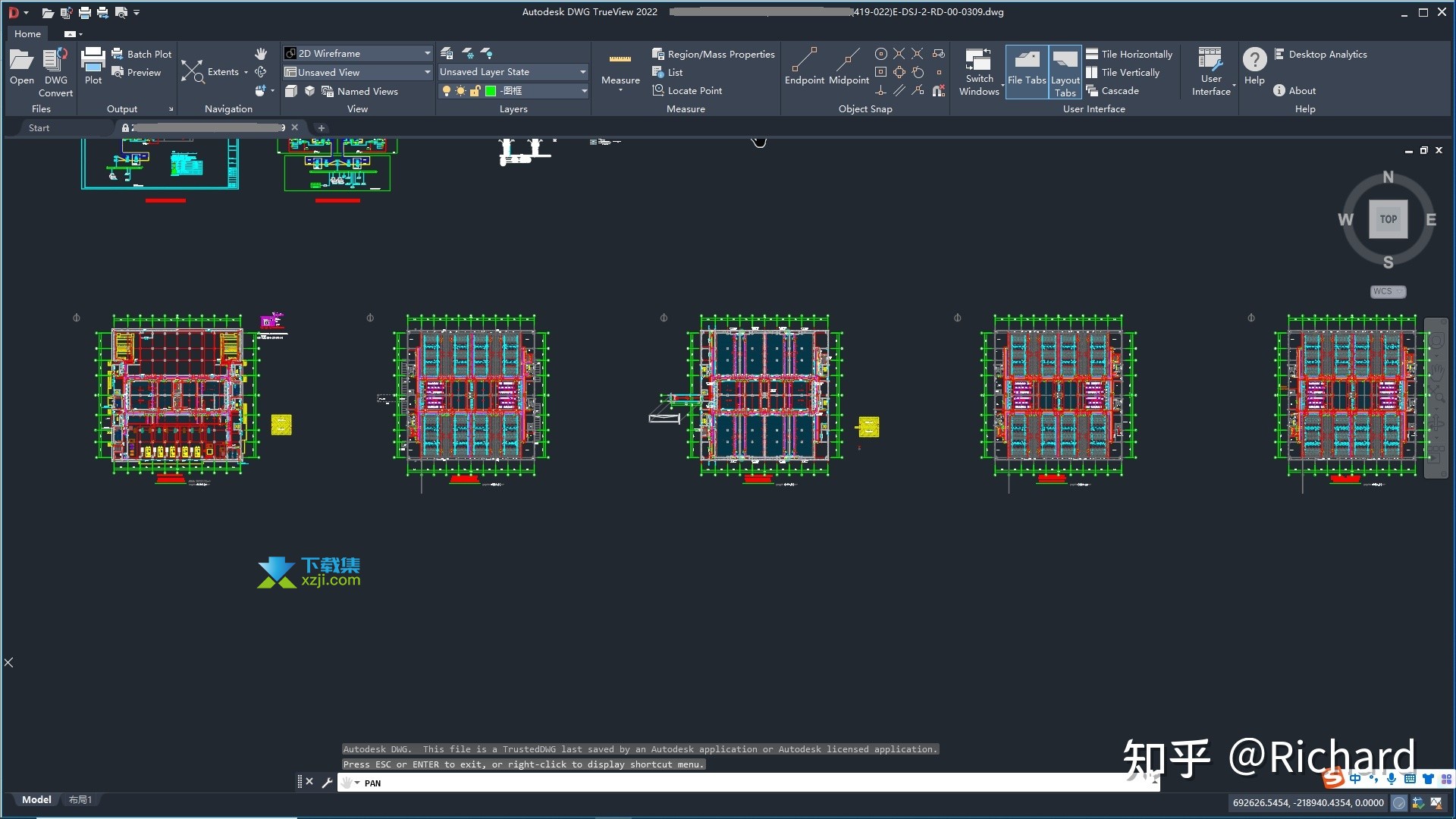The height and width of the screenshot is (819, 1456).
Task: Click Tile Horizontally button
Action: tap(1129, 54)
